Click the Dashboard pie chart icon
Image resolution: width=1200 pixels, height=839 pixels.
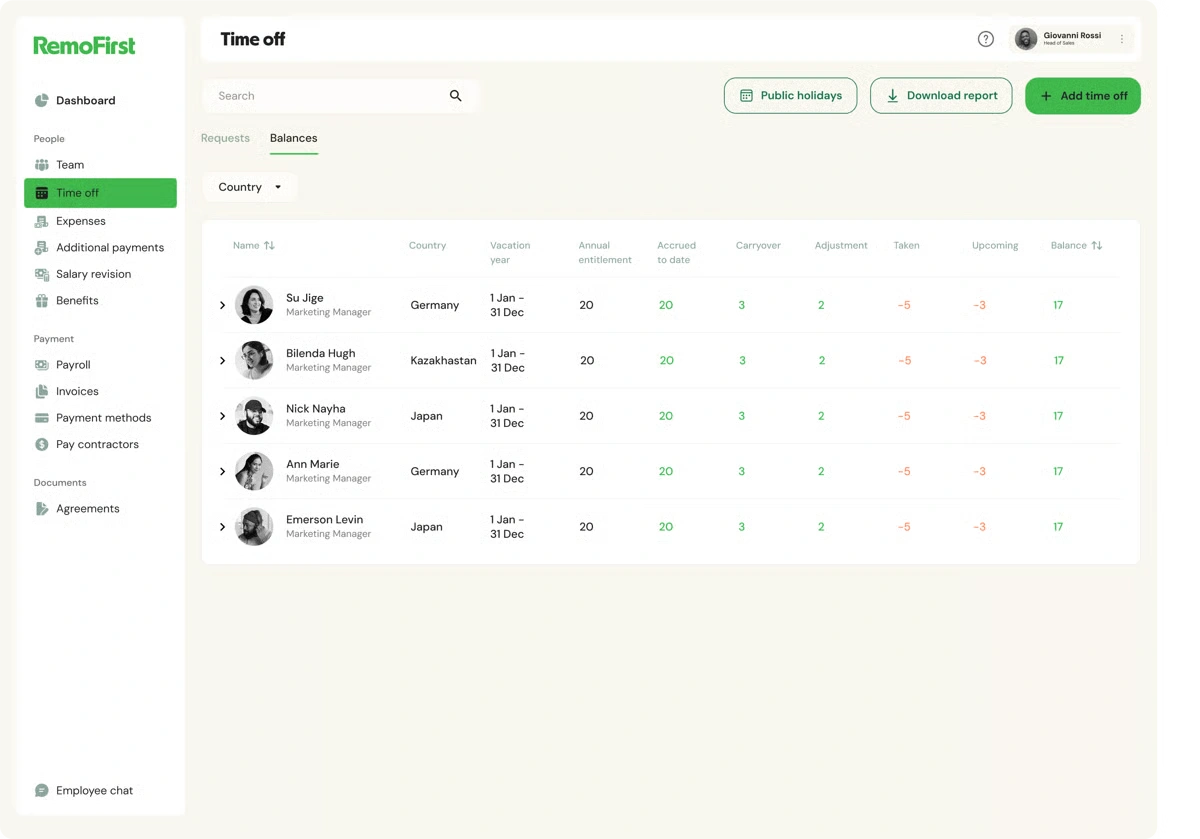pyautogui.click(x=42, y=100)
